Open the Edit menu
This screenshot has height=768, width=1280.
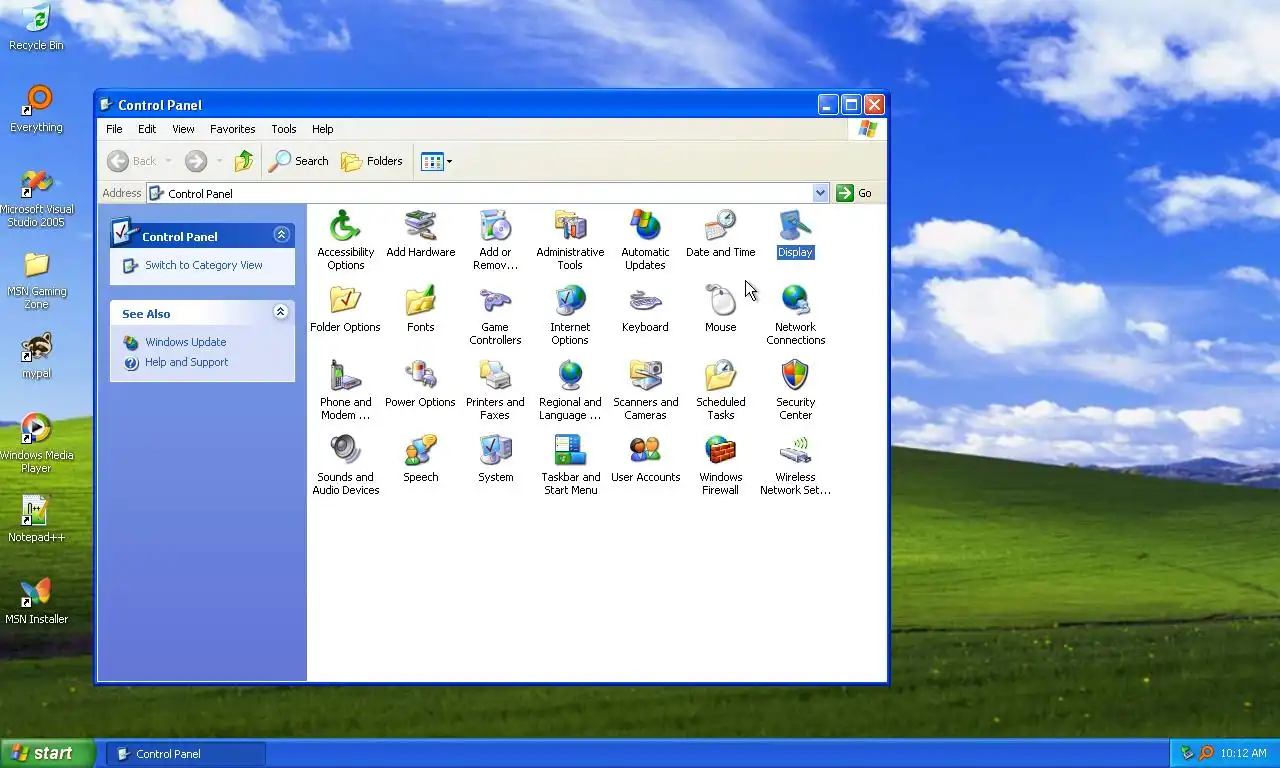point(147,129)
